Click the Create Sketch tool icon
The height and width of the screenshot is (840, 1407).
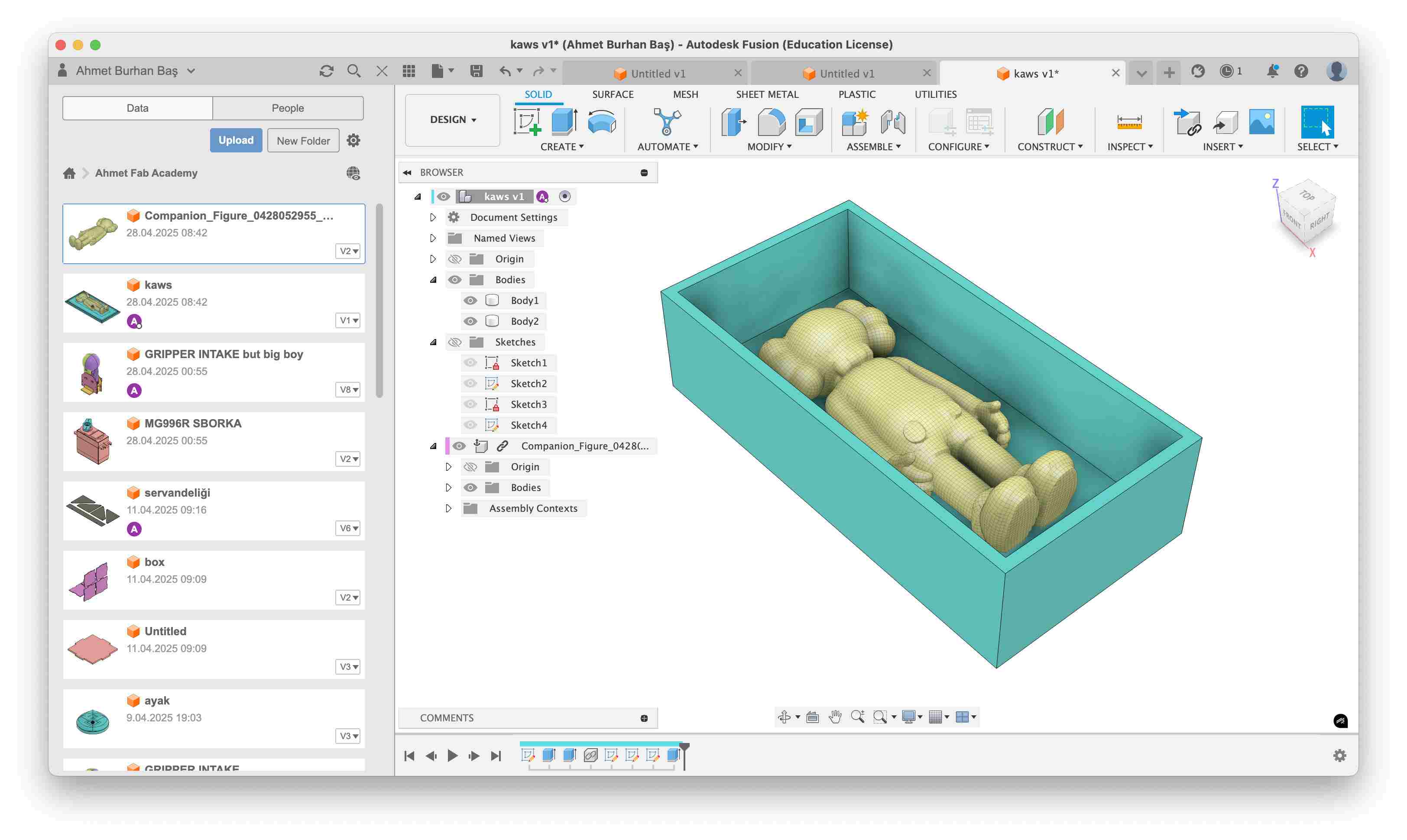point(527,122)
